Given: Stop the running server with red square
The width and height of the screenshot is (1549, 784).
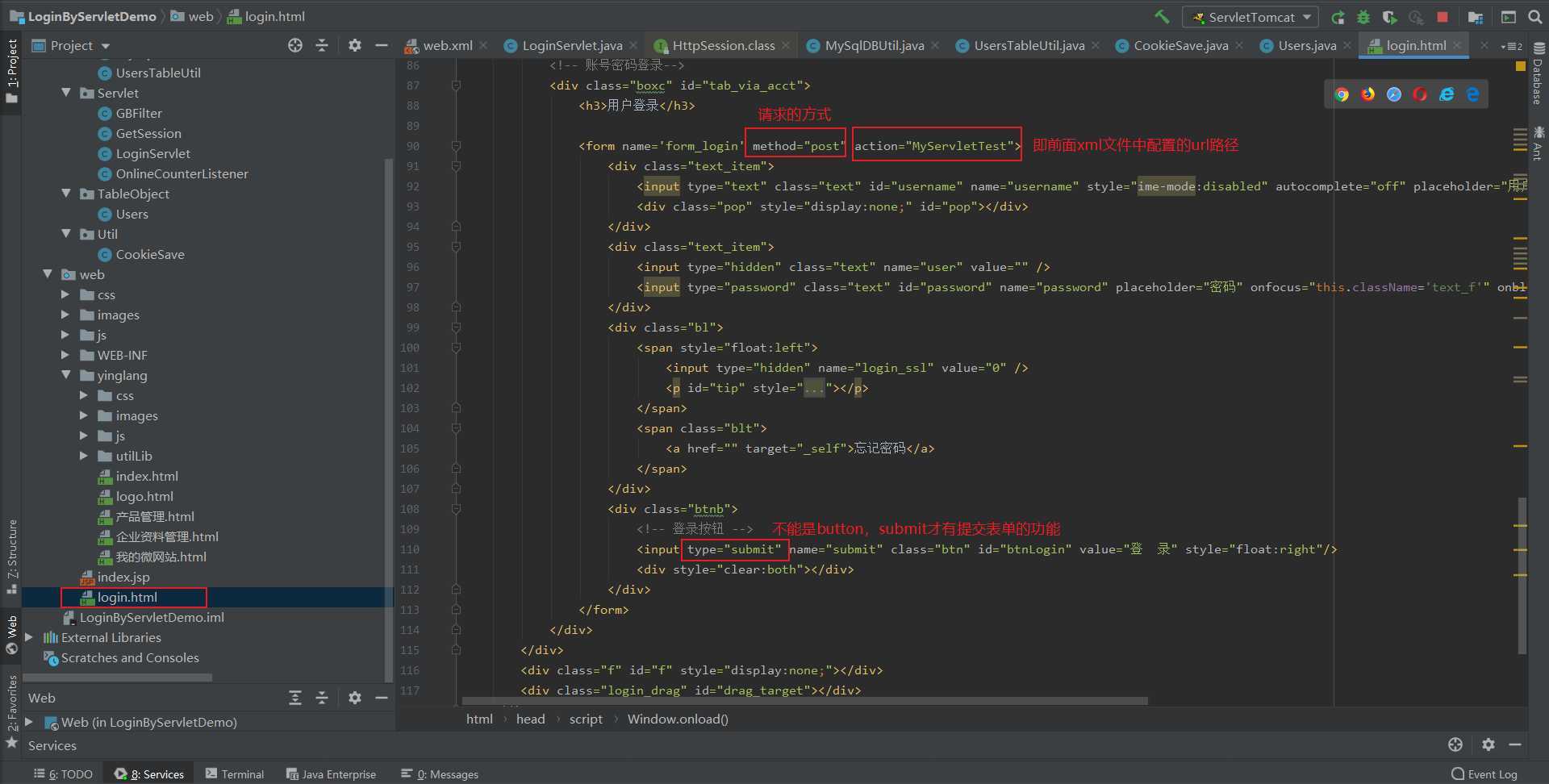Looking at the screenshot, I should pyautogui.click(x=1443, y=17).
